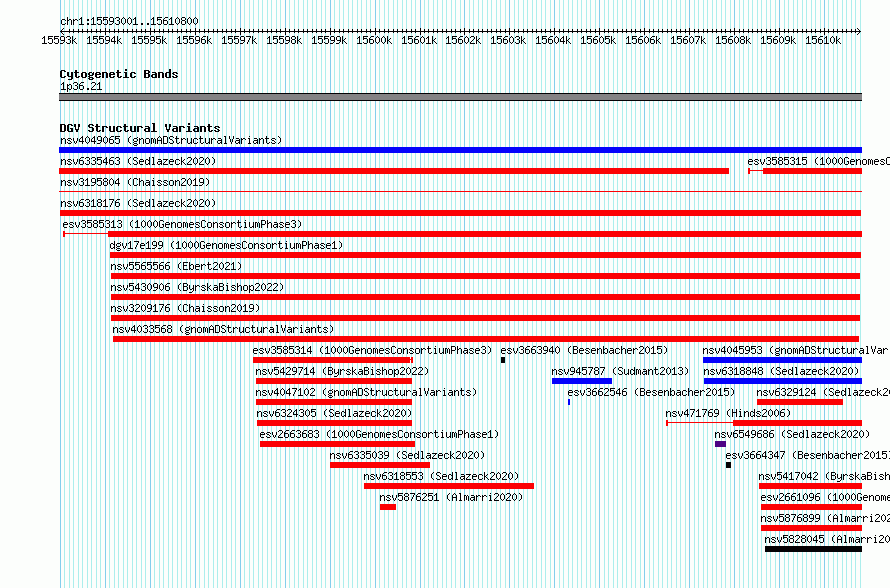The image size is (890, 588).
Task: Click the black square under esv3664347
Action: pyautogui.click(x=728, y=465)
